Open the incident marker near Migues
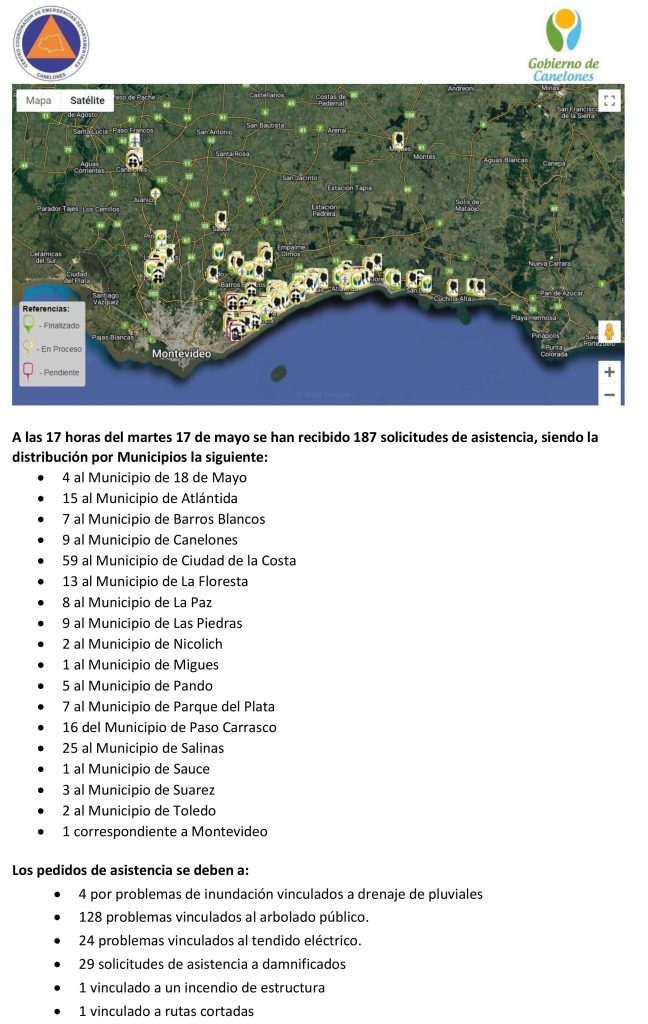The image size is (648, 1024). pos(397,140)
